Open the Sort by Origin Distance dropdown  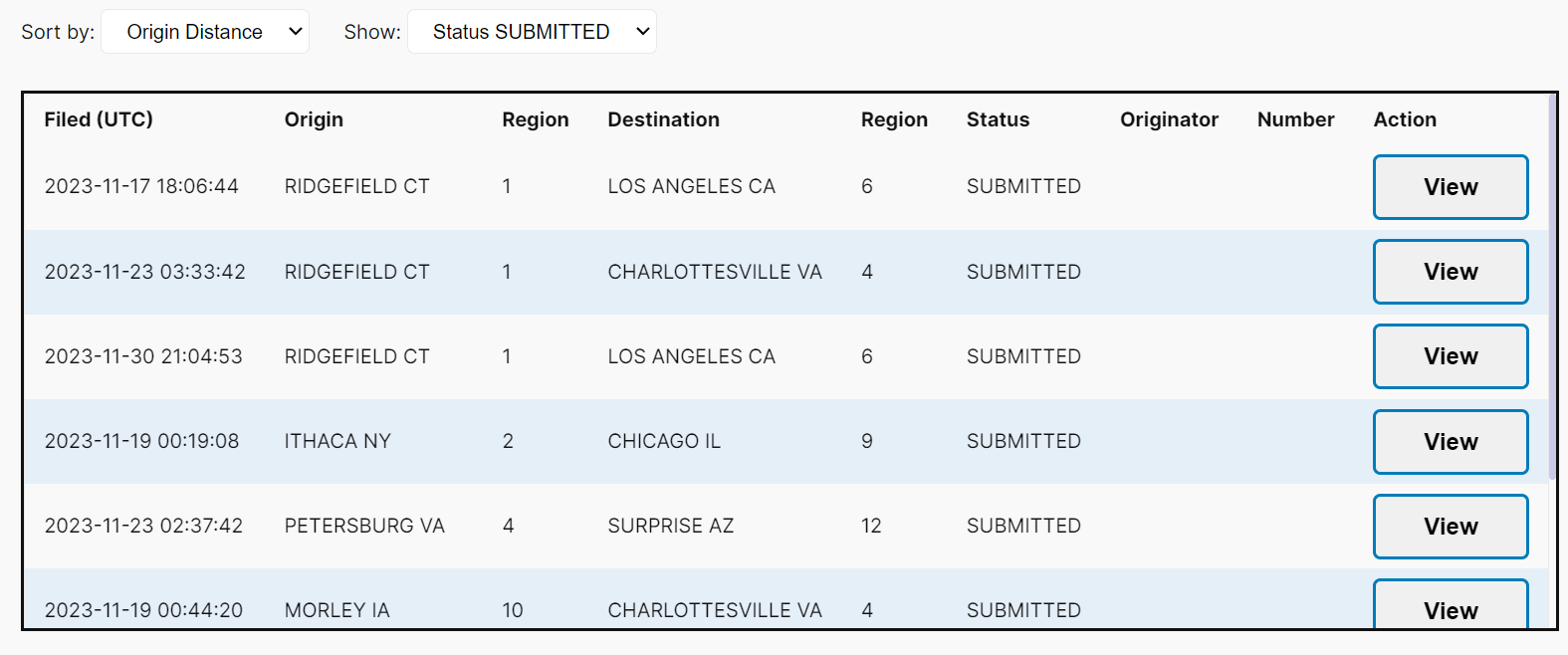coord(205,32)
